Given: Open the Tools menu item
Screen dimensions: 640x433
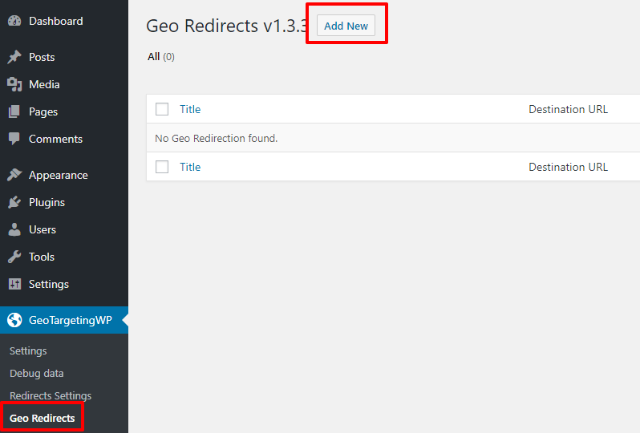Looking at the screenshot, I should tap(64, 257).
